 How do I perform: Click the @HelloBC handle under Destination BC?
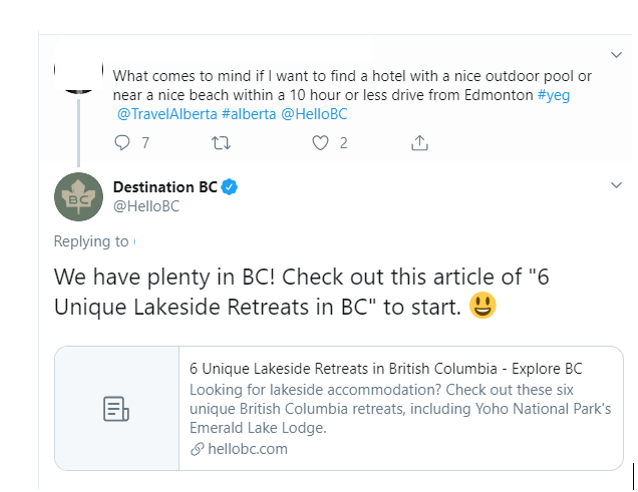(x=145, y=207)
